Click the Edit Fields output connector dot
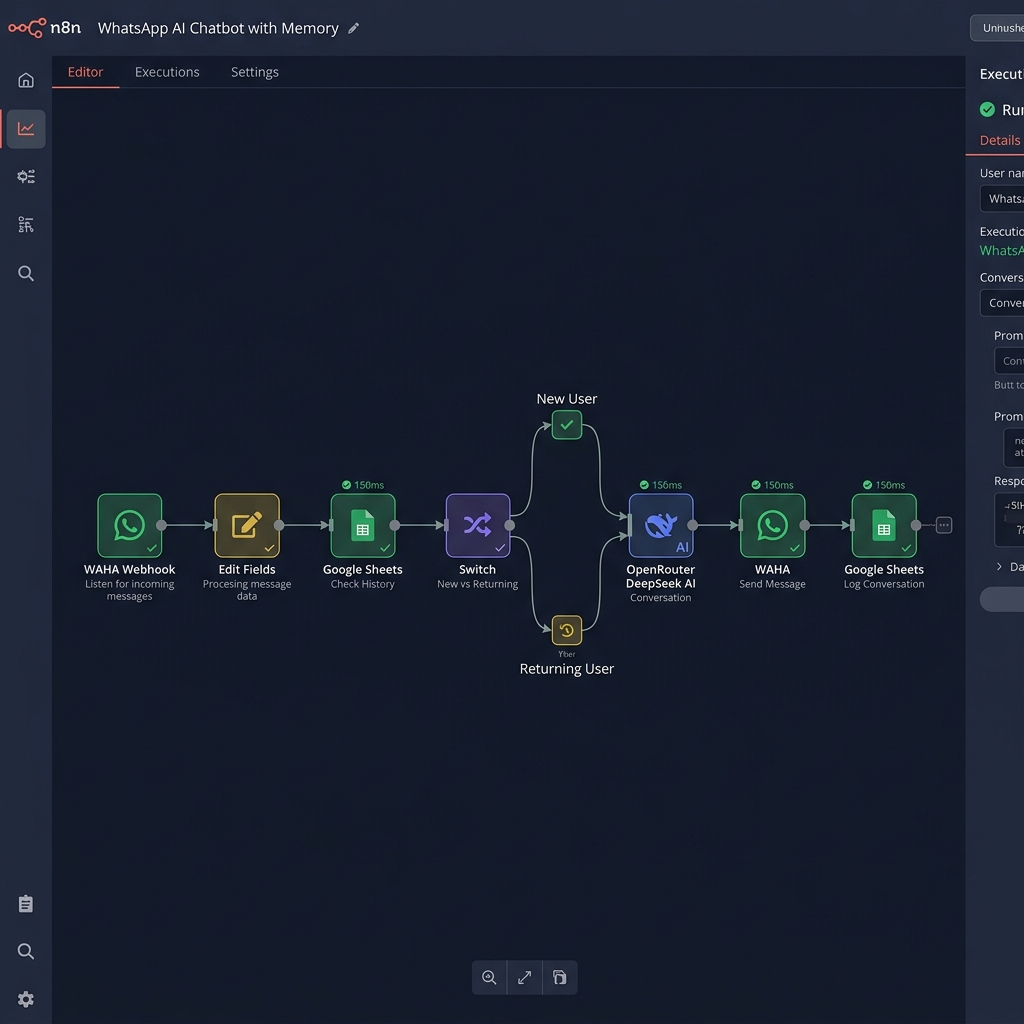 279,525
